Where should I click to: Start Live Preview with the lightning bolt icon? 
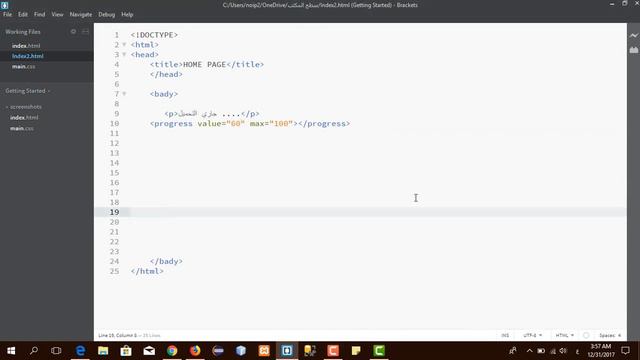pyautogui.click(x=633, y=36)
